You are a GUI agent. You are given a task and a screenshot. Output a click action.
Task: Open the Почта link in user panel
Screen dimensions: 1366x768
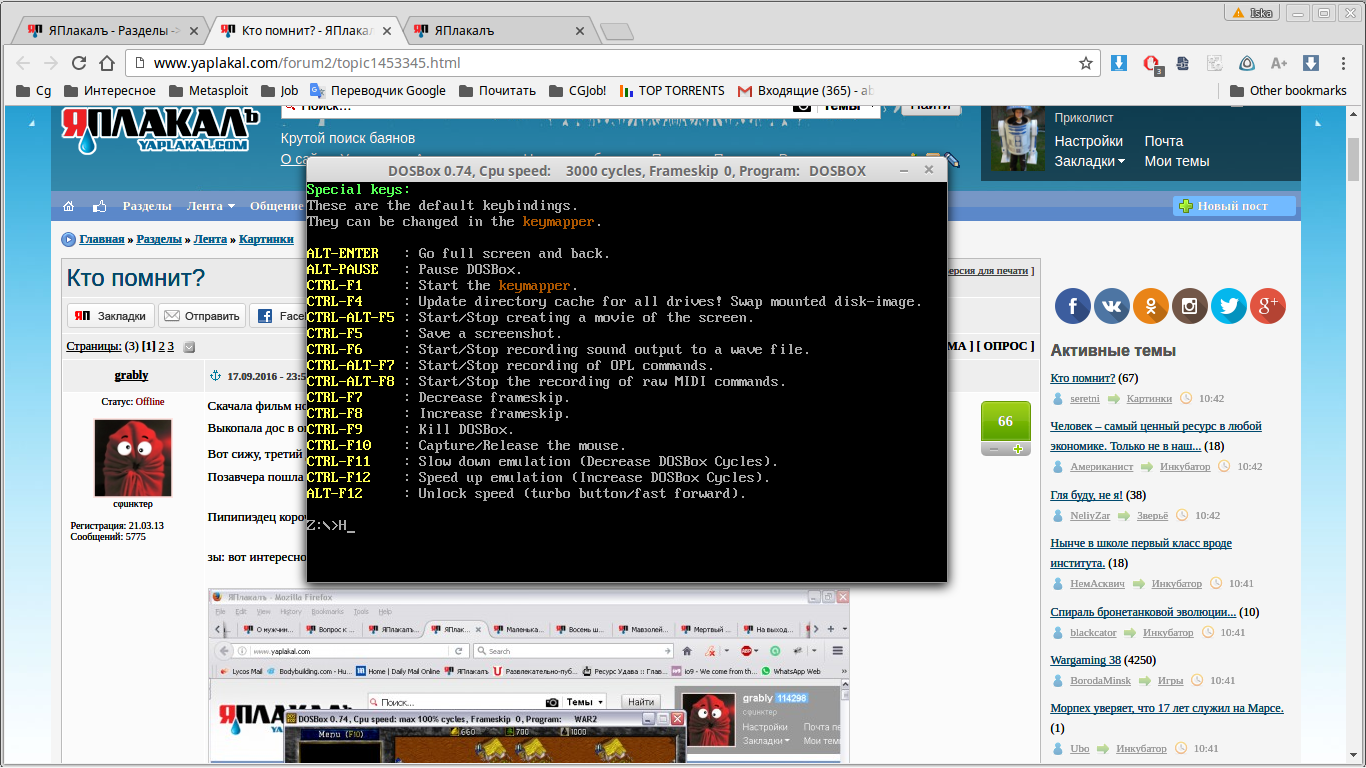tap(1164, 141)
